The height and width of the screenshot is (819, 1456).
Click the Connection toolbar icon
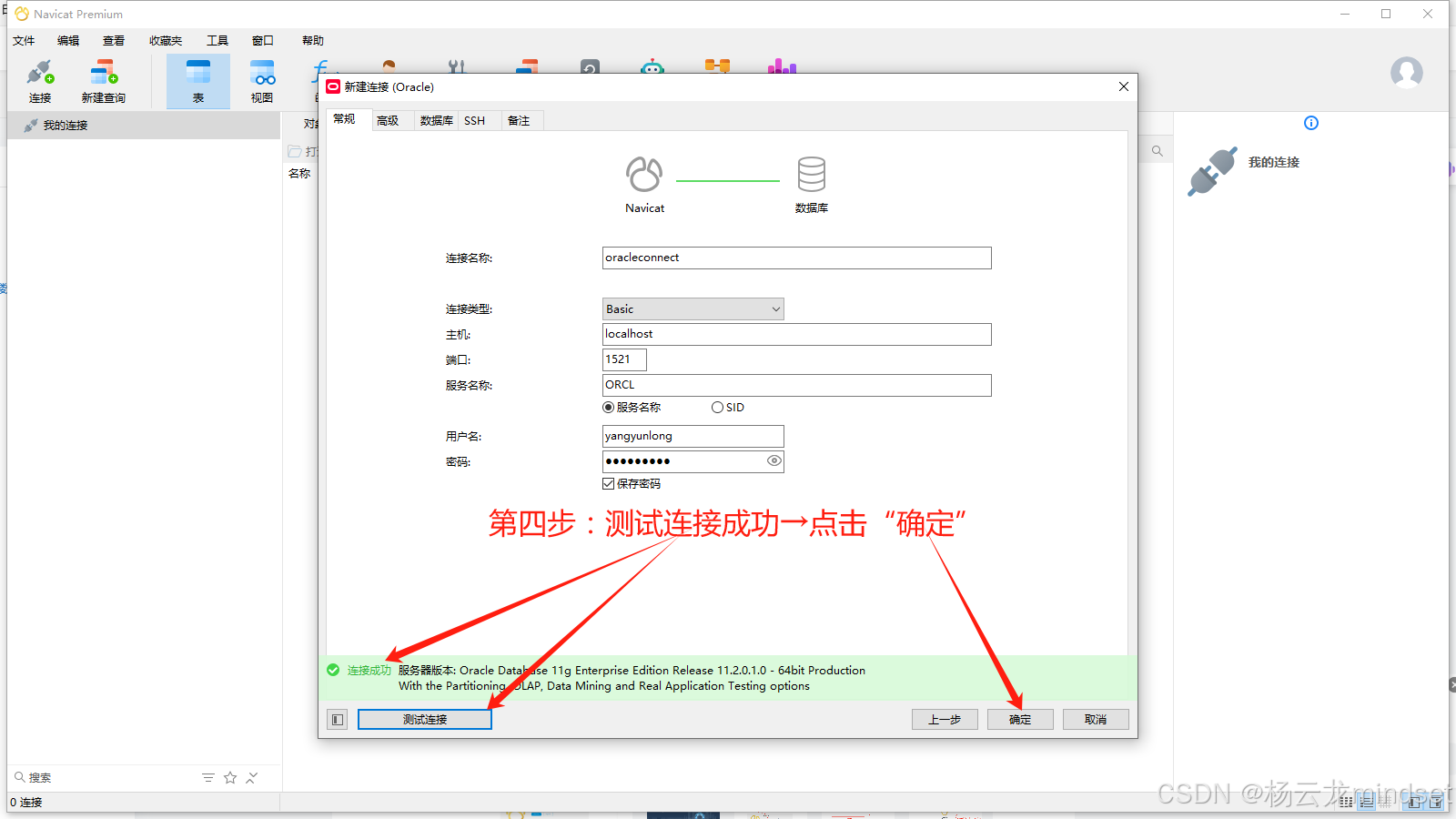[x=40, y=81]
